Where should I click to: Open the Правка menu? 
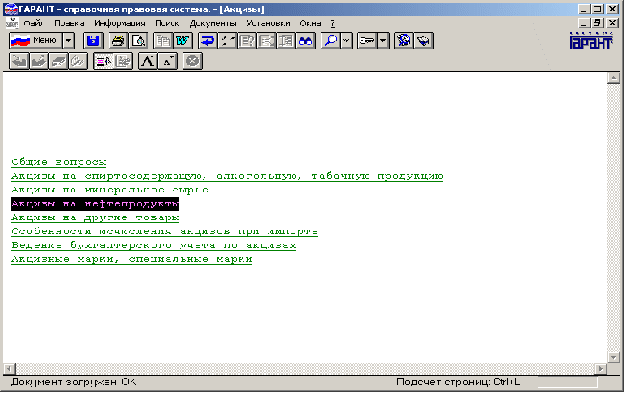click(69, 23)
